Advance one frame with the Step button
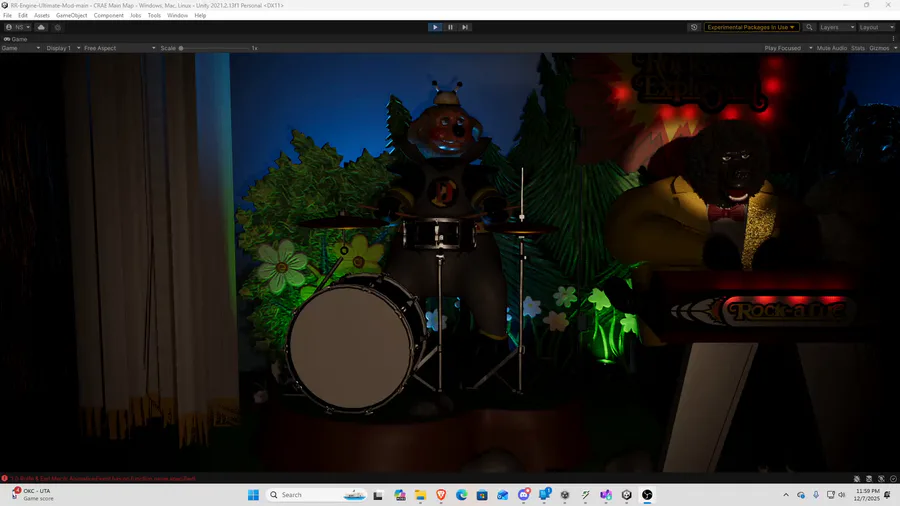The width and height of the screenshot is (900, 506). [465, 27]
